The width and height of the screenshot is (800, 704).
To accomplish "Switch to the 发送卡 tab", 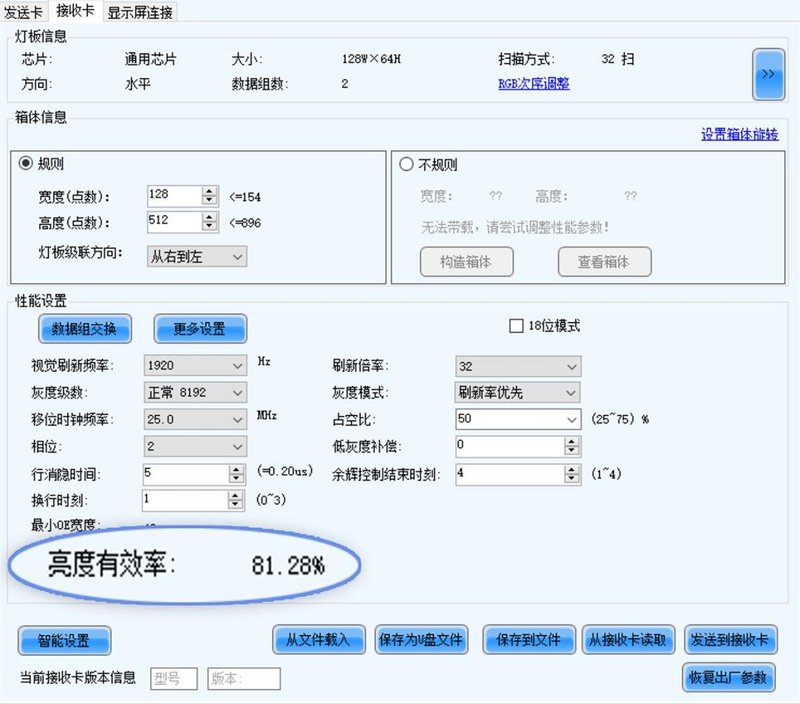I will coord(24,14).
